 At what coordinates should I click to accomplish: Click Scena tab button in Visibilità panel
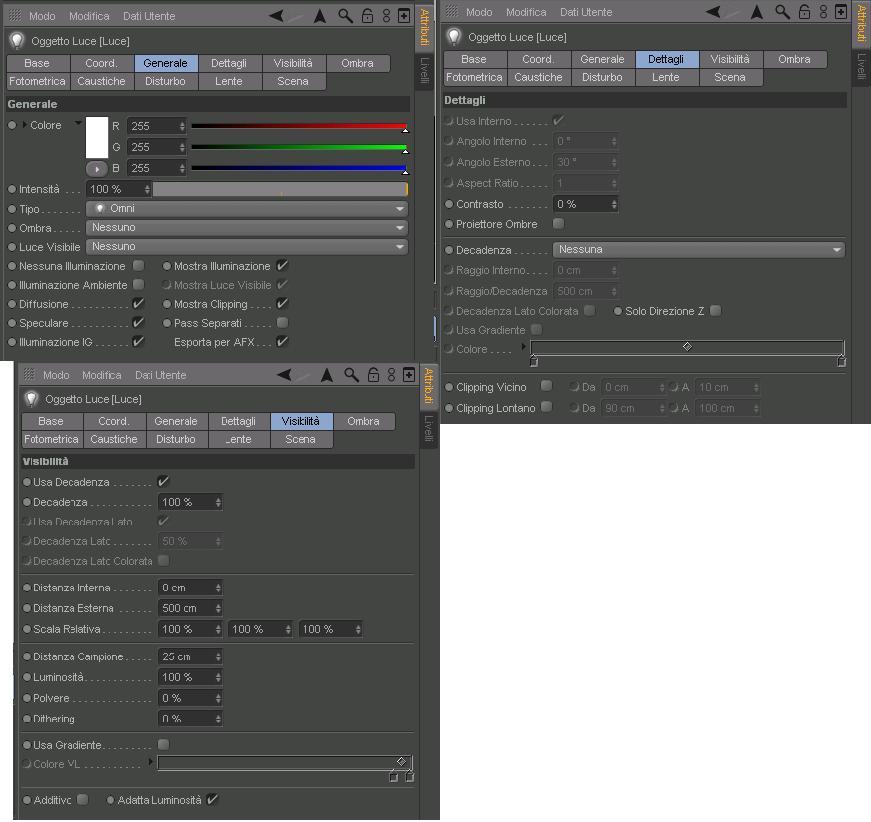coord(301,439)
